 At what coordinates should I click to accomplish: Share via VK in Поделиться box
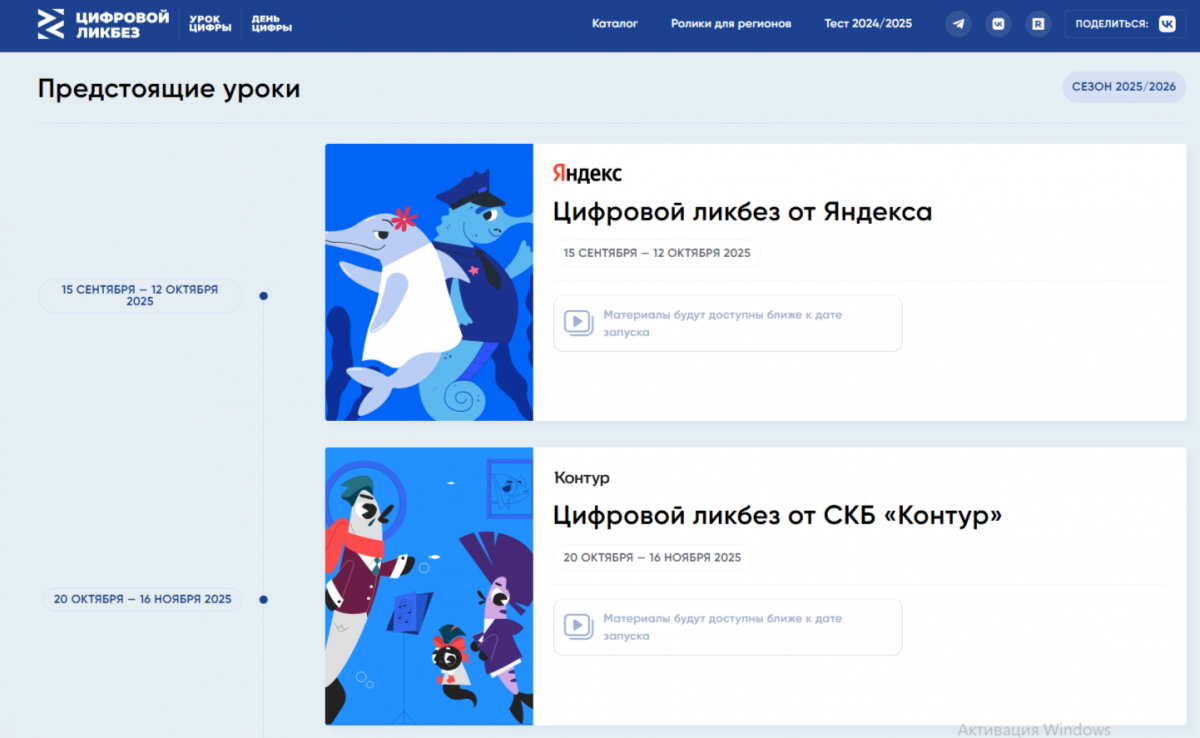(x=1167, y=24)
